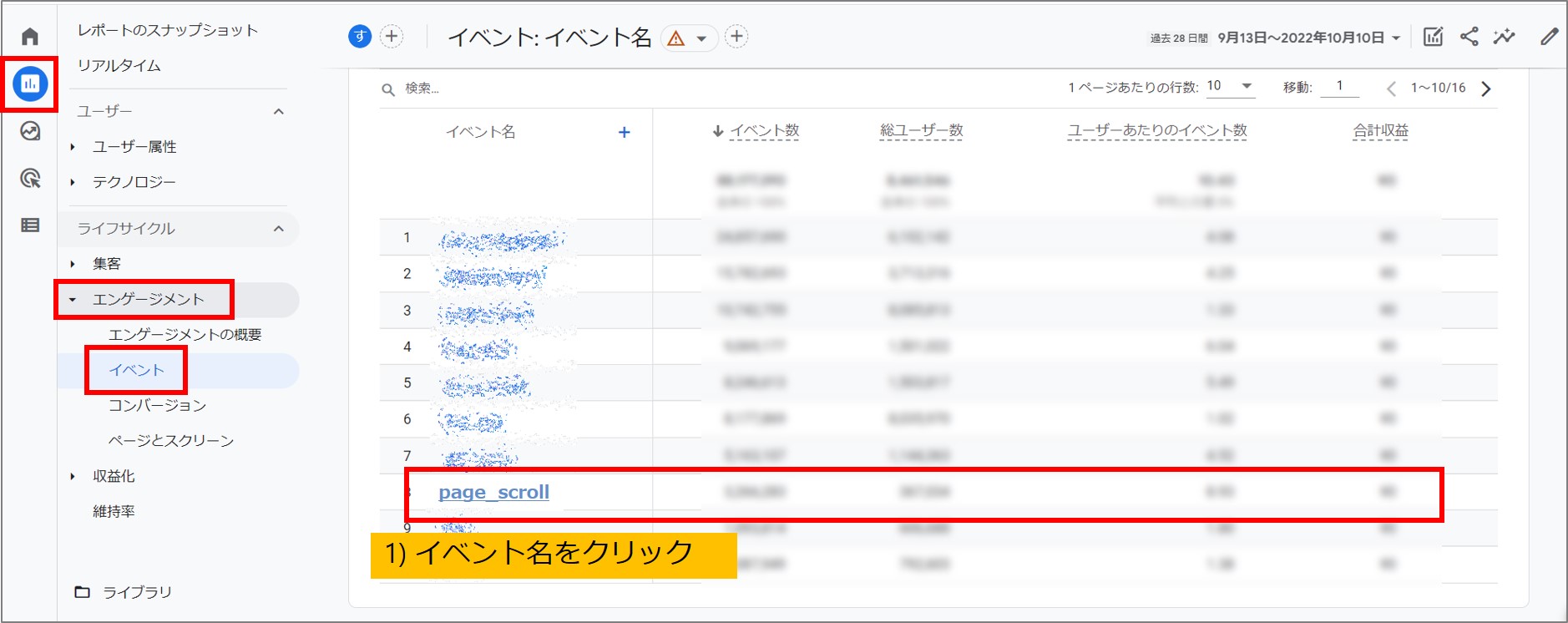Go to previous page arrow
1568x623 pixels.
pos(1391,89)
